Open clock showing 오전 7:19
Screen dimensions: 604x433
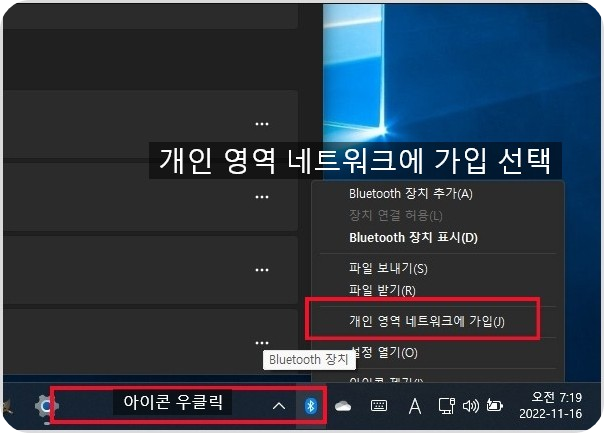pyautogui.click(x=556, y=397)
